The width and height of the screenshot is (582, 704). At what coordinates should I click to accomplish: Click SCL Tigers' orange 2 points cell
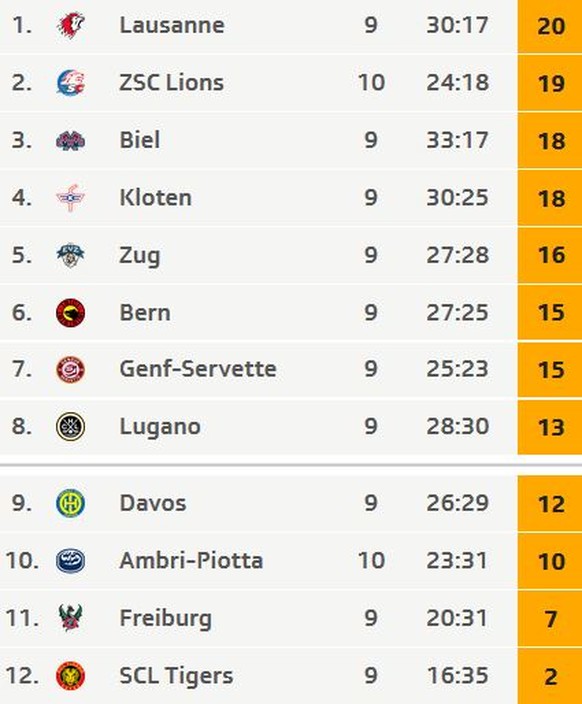pos(550,676)
